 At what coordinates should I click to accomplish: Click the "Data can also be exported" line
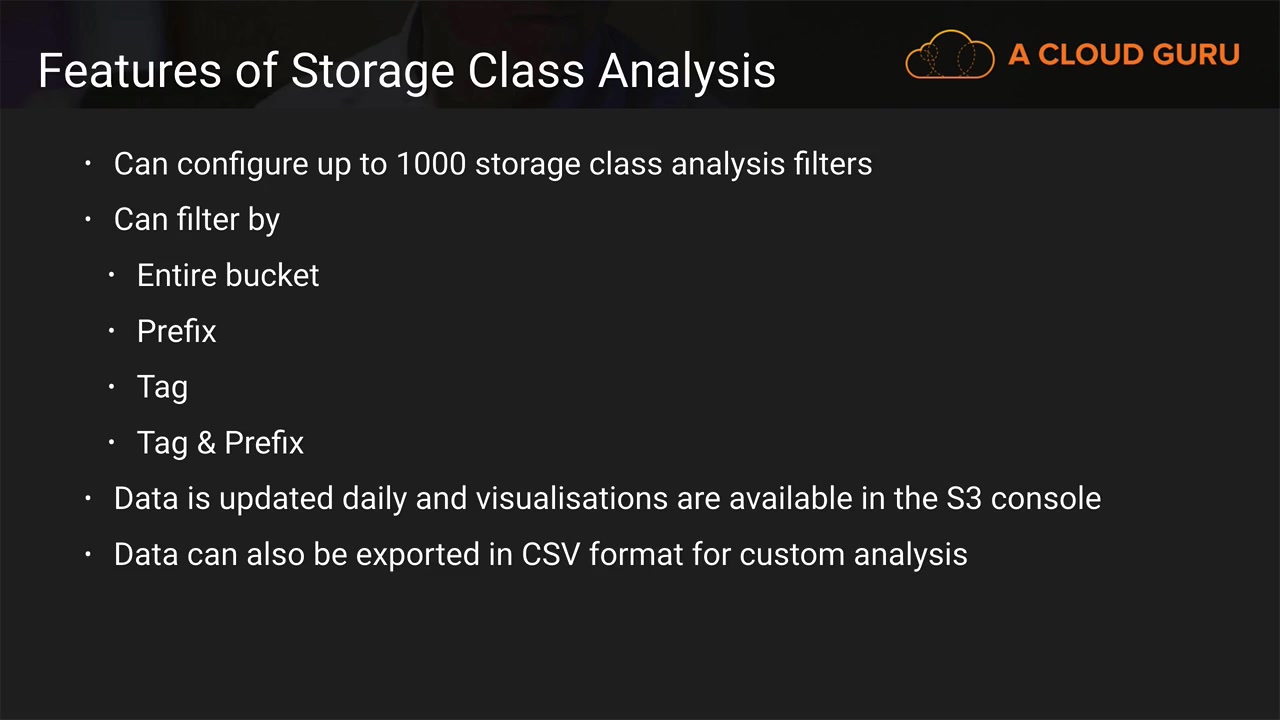click(x=540, y=554)
